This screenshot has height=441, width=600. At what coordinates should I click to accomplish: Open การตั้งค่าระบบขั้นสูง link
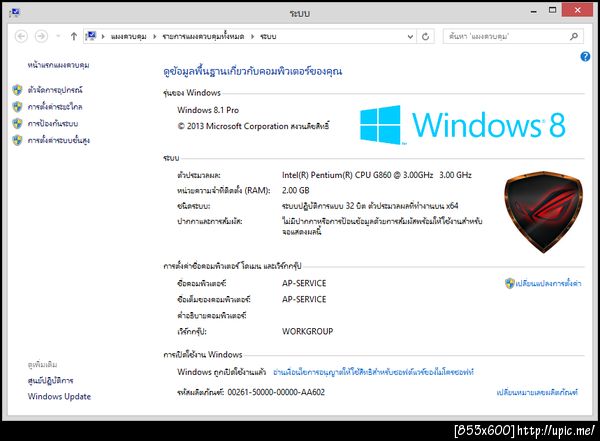tap(59, 140)
